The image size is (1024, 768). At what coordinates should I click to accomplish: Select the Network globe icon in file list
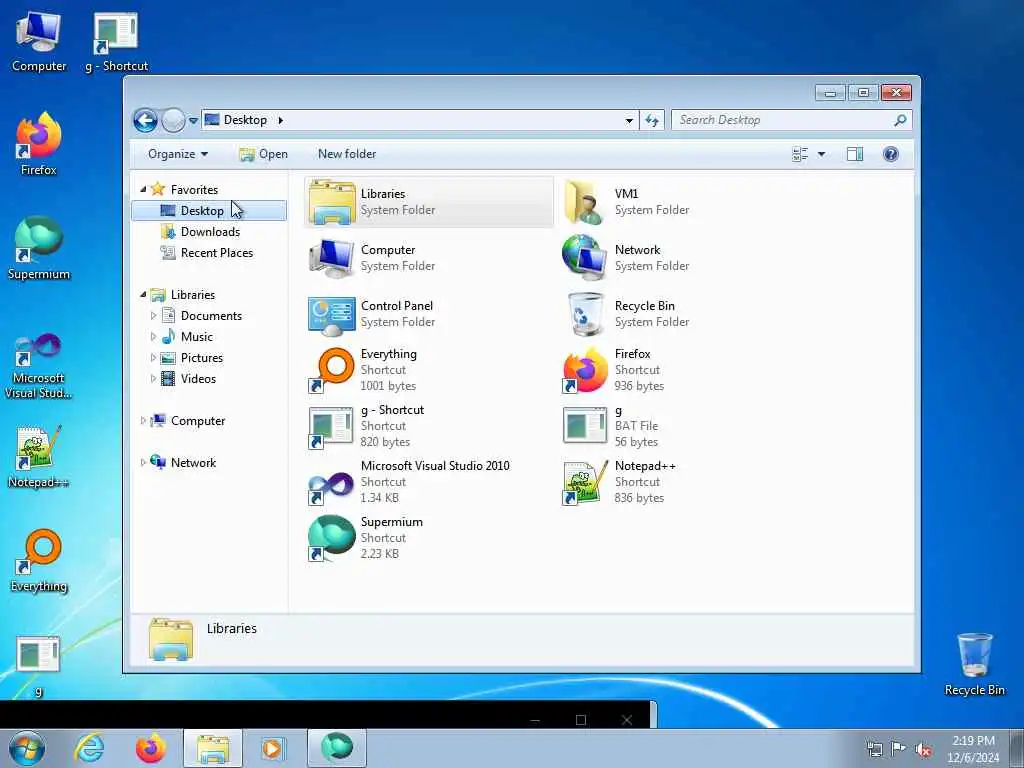[584, 258]
